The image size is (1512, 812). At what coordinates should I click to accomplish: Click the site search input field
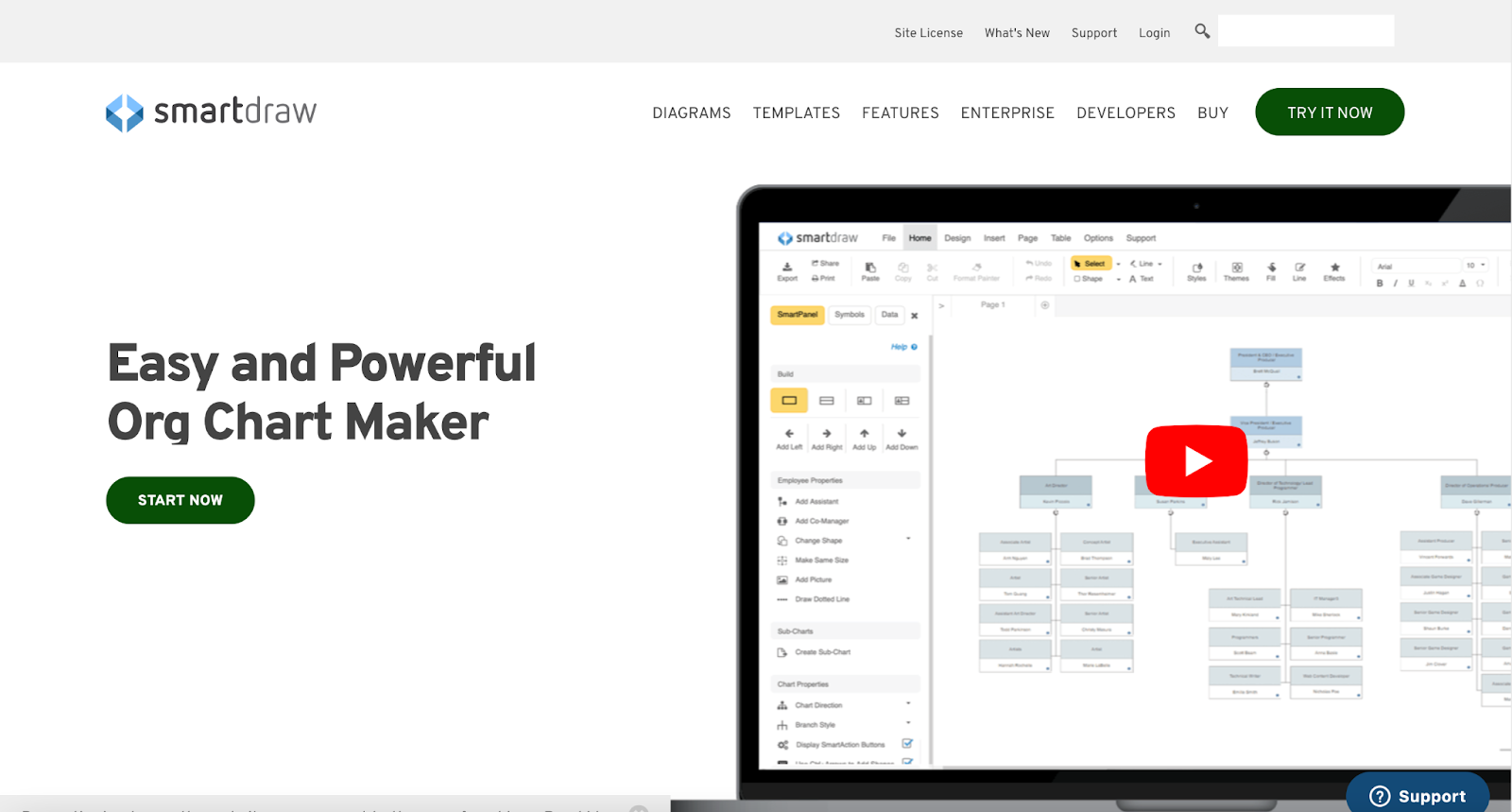(x=1306, y=30)
